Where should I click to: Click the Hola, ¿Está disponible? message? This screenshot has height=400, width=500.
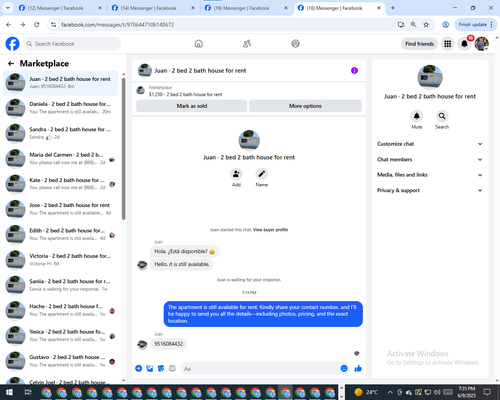(x=184, y=251)
